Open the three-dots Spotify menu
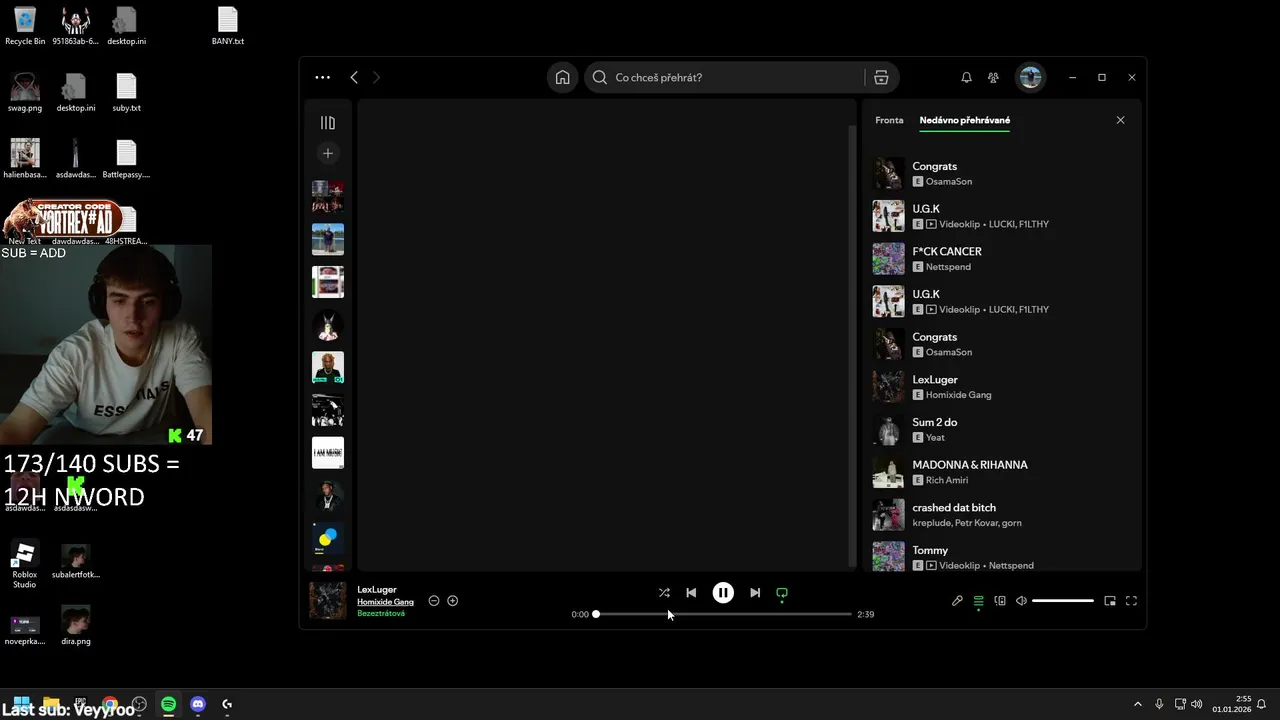1280x720 pixels. click(322, 77)
